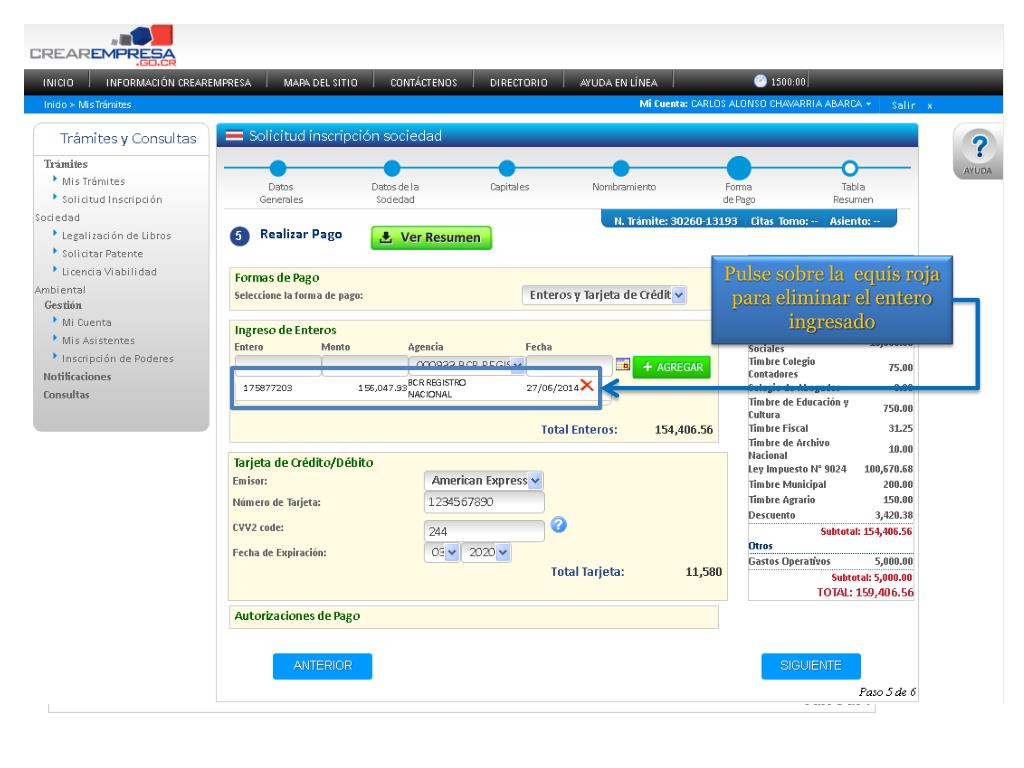1024x768 pixels.
Task: Click the Datos de la Sociedad step circle
Action: (392, 168)
